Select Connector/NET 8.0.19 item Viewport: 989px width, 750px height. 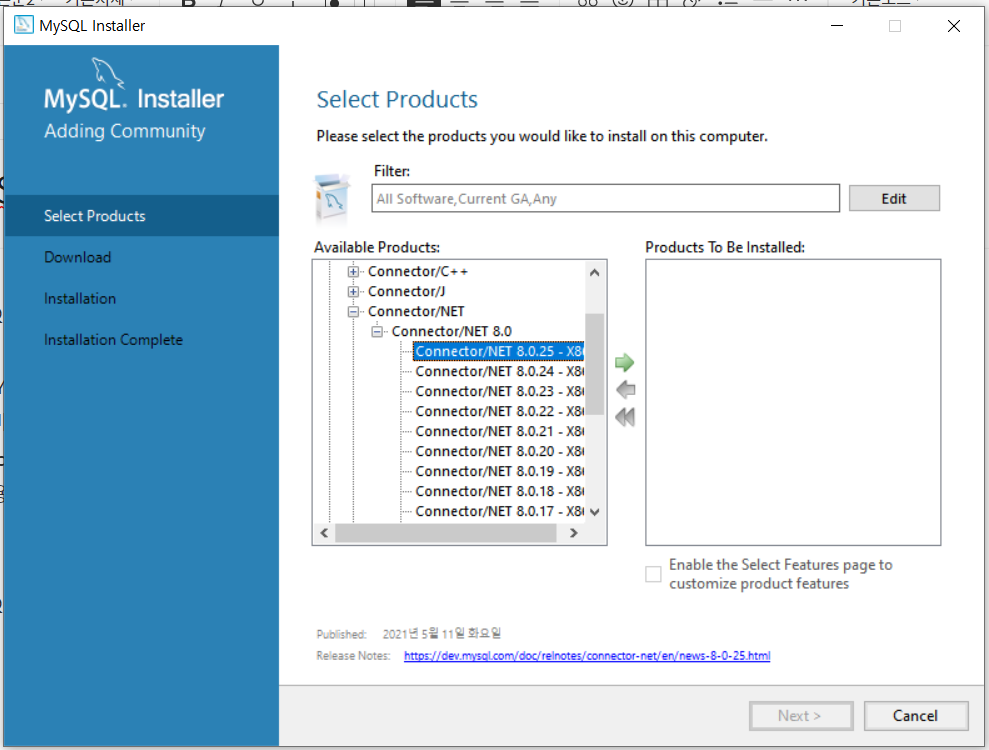[498, 471]
